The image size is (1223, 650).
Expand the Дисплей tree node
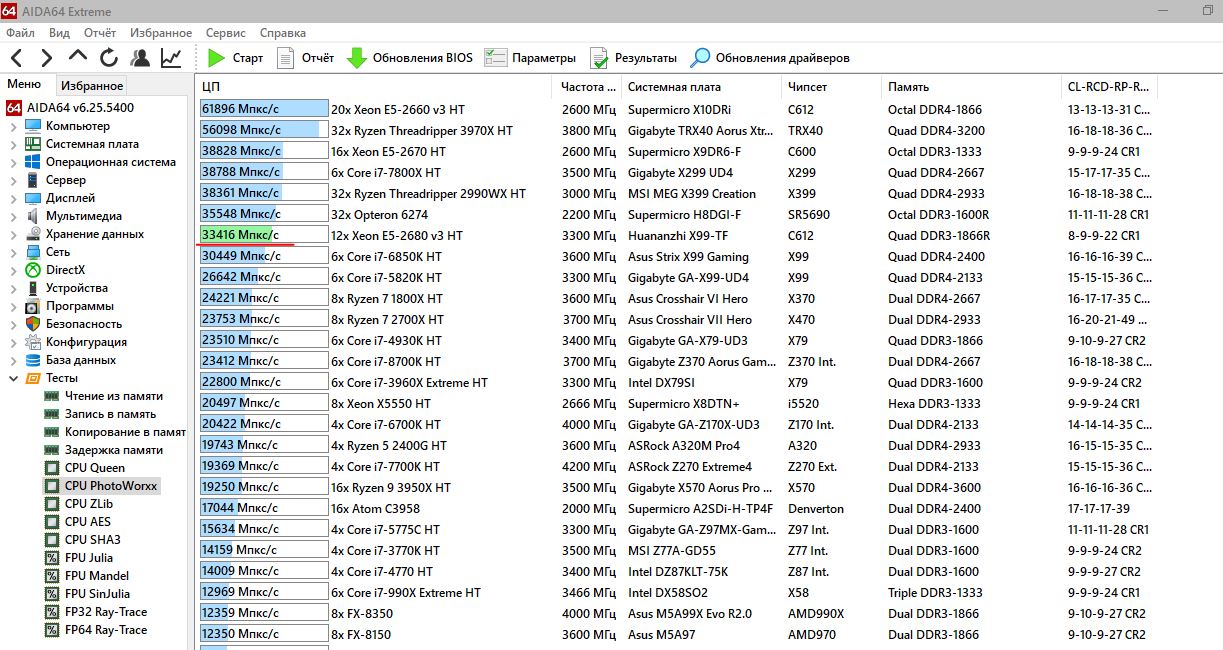[13, 198]
